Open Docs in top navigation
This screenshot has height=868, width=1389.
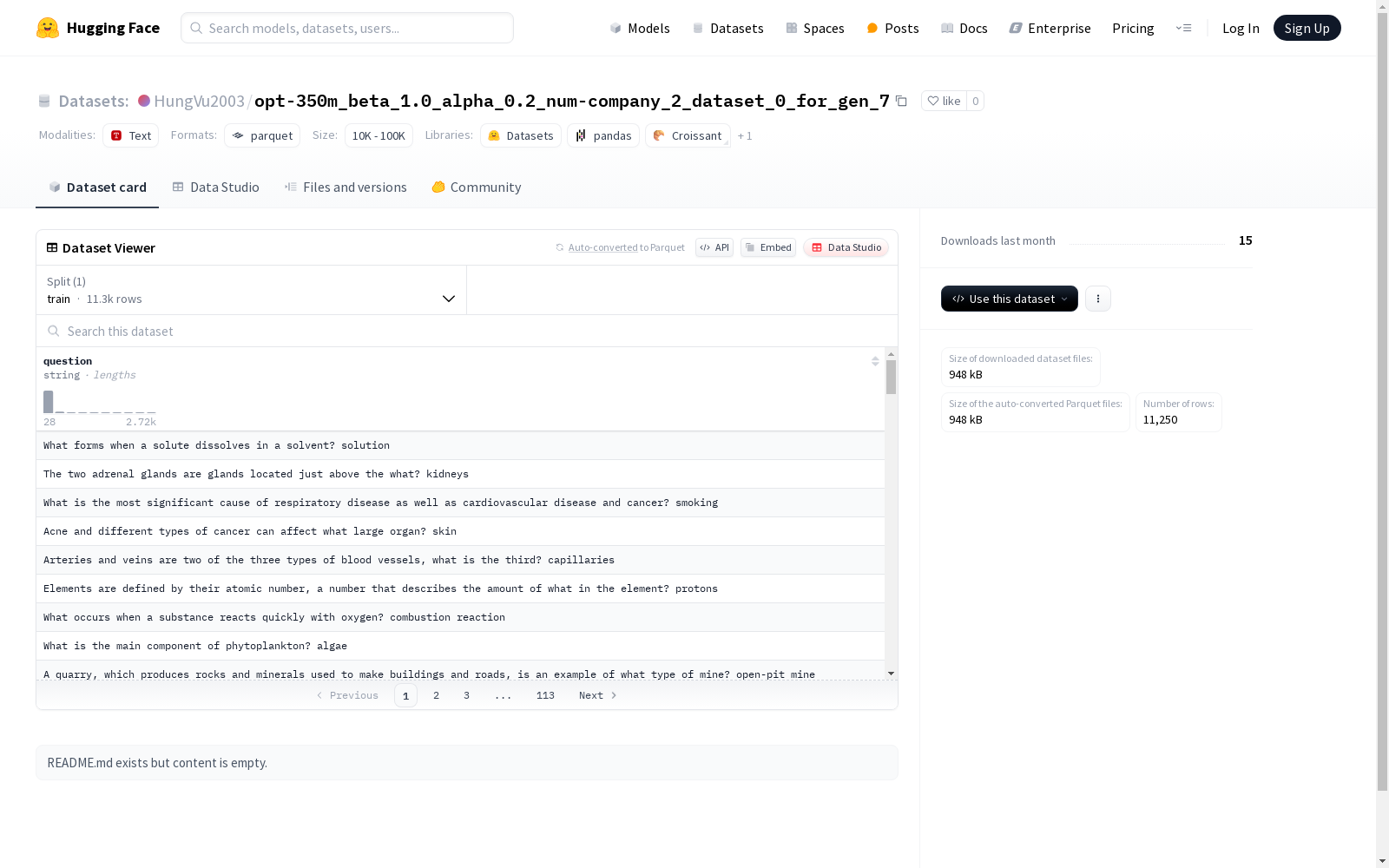[964, 28]
